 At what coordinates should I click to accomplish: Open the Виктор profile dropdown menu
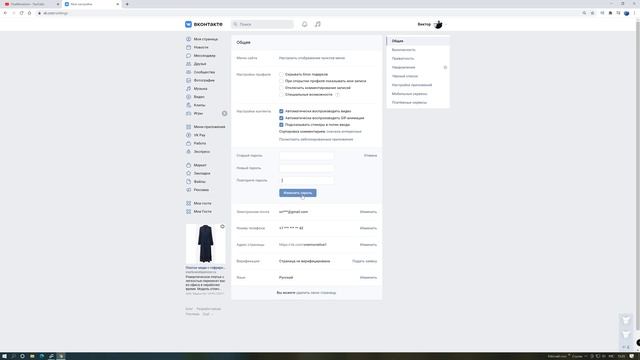pos(431,24)
